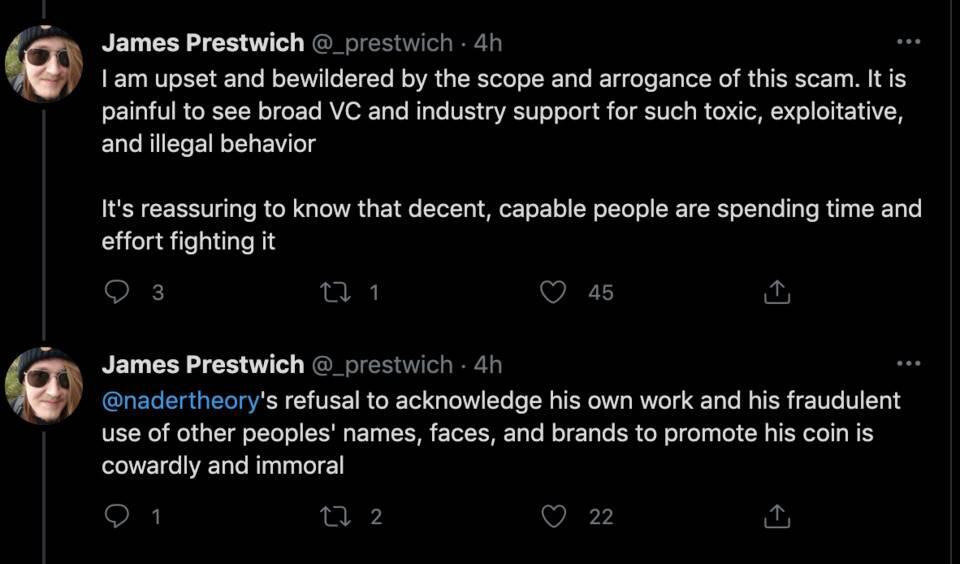Viewport: 960px width, 564px height.
Task: Click the @_prestwich handle on the second tweet
Action: (382, 365)
